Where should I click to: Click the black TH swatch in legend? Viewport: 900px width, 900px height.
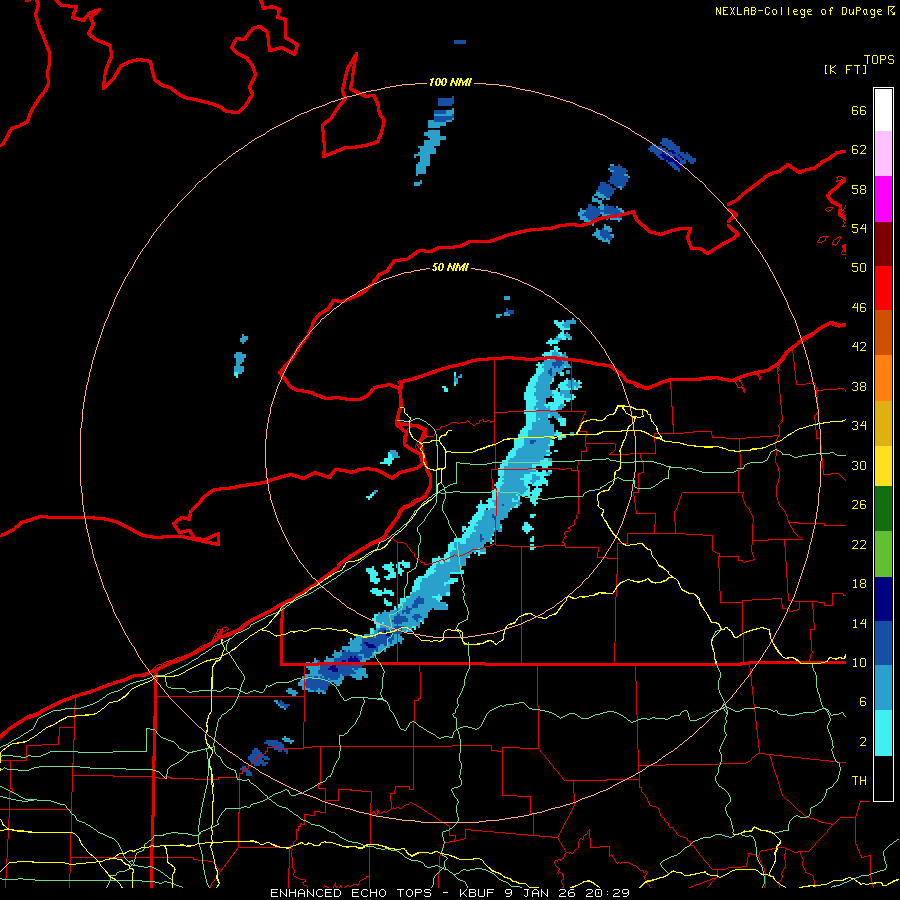[x=883, y=778]
